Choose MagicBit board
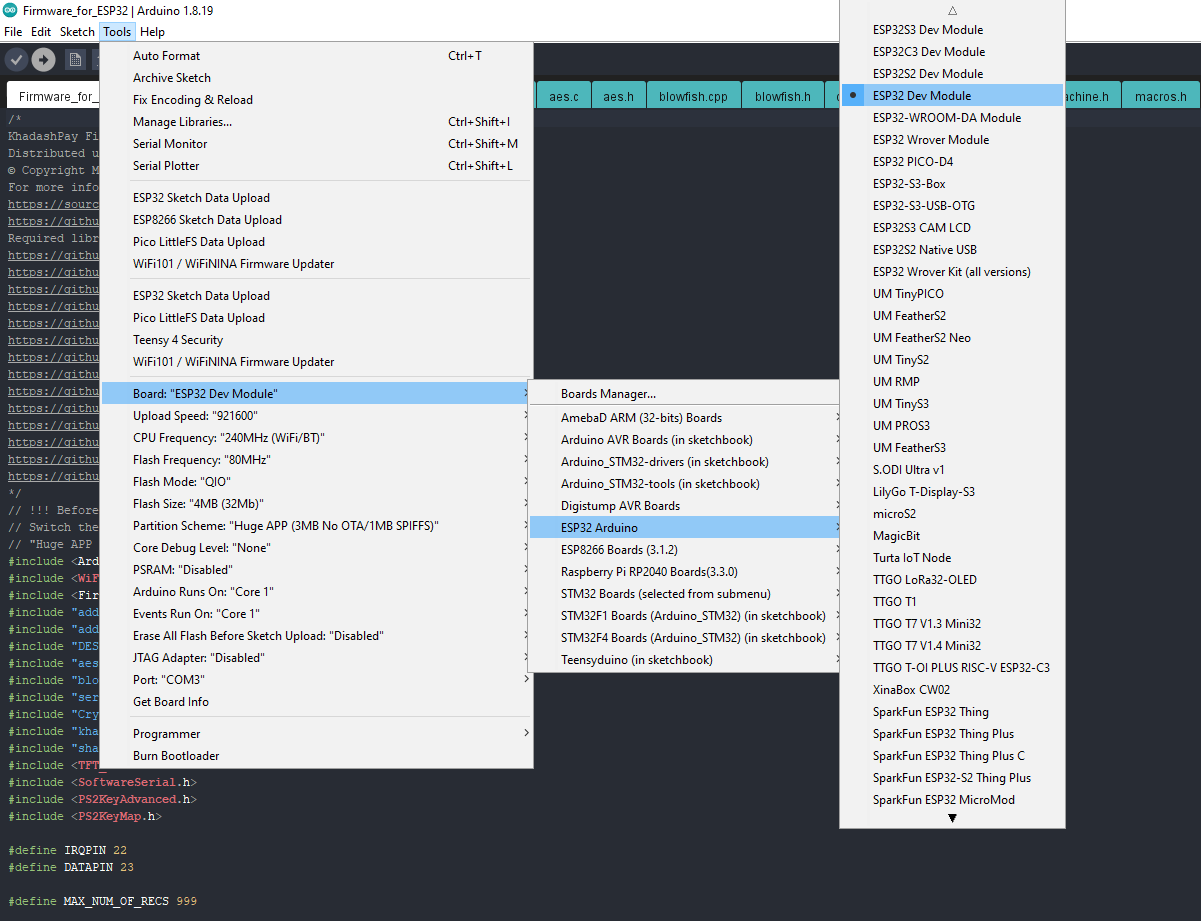1201x921 pixels. click(952, 536)
